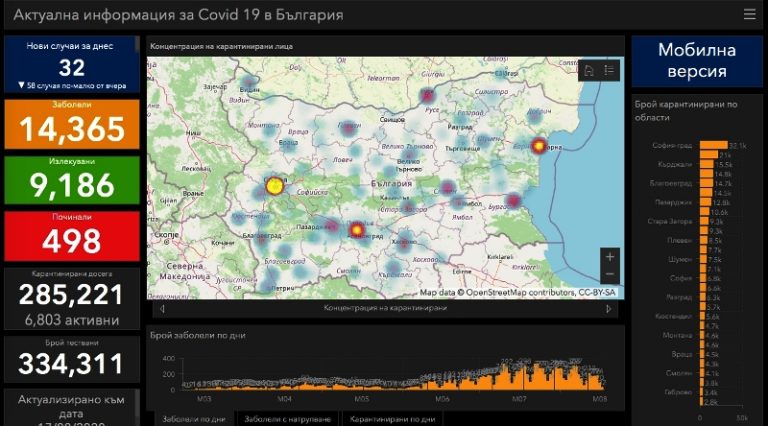Click the Брой заболели по дни chart title
Image resolution: width=768 pixels, height=426 pixels.
click(x=198, y=335)
